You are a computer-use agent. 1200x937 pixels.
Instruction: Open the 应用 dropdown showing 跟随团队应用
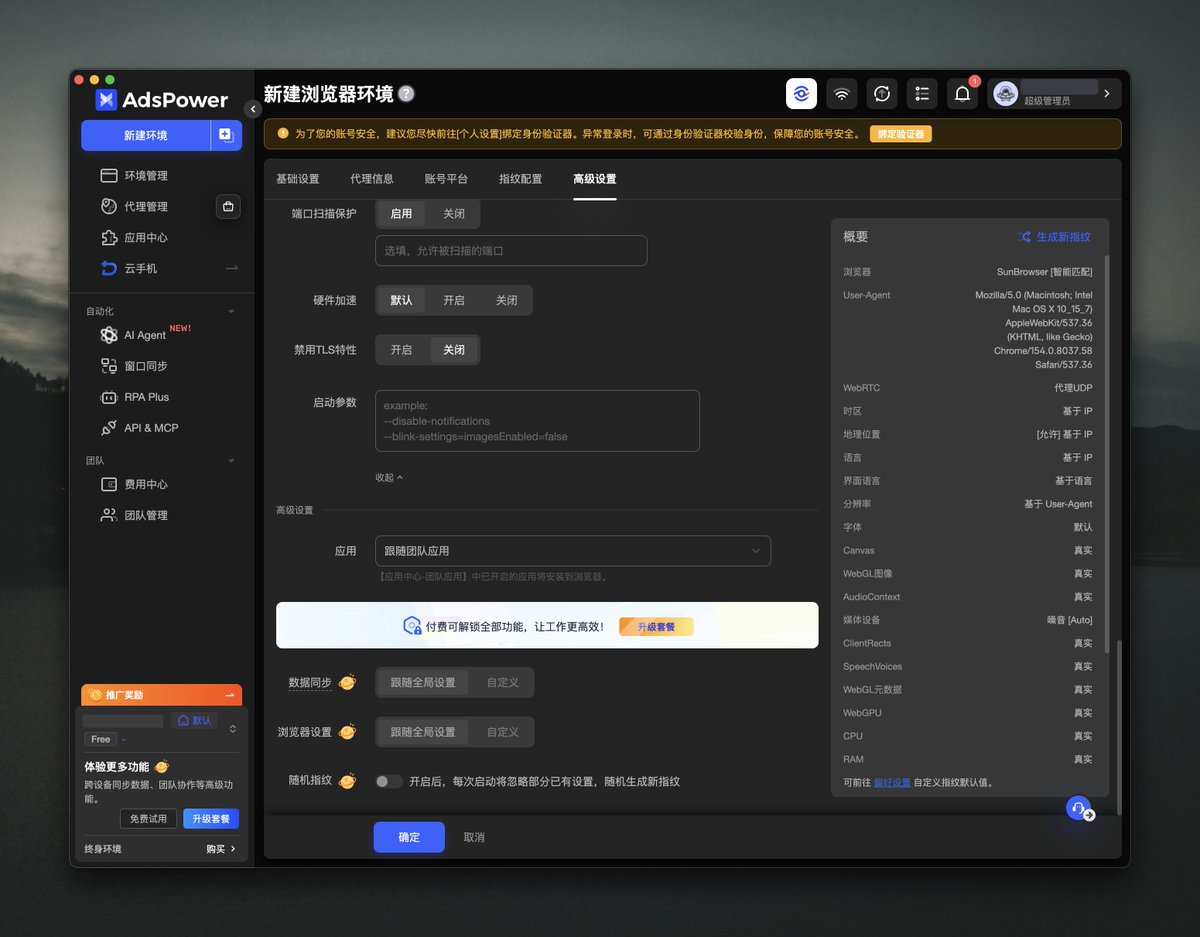[573, 551]
